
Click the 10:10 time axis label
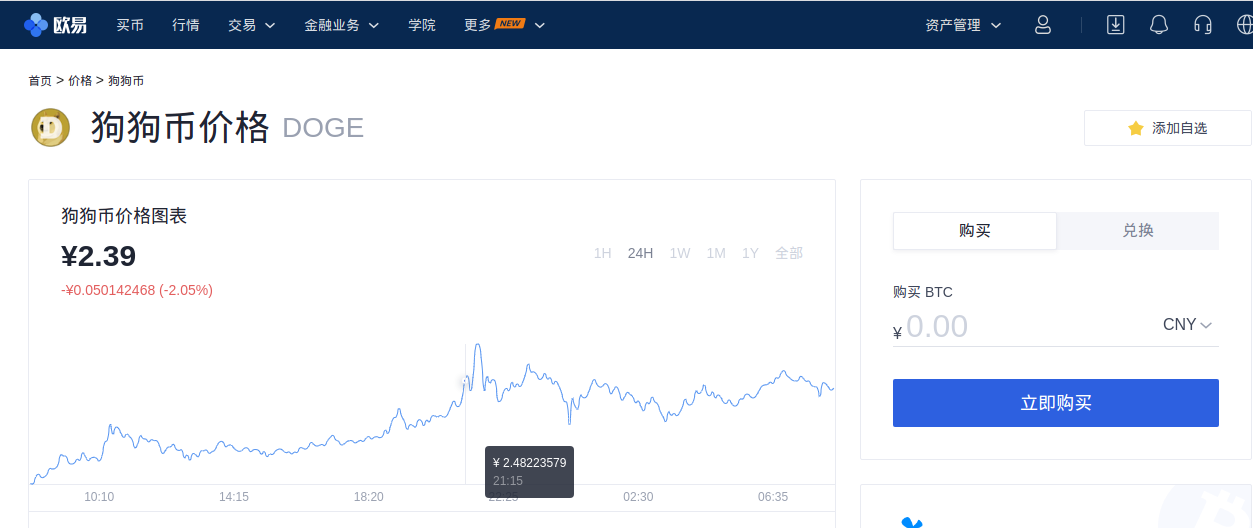(99, 497)
